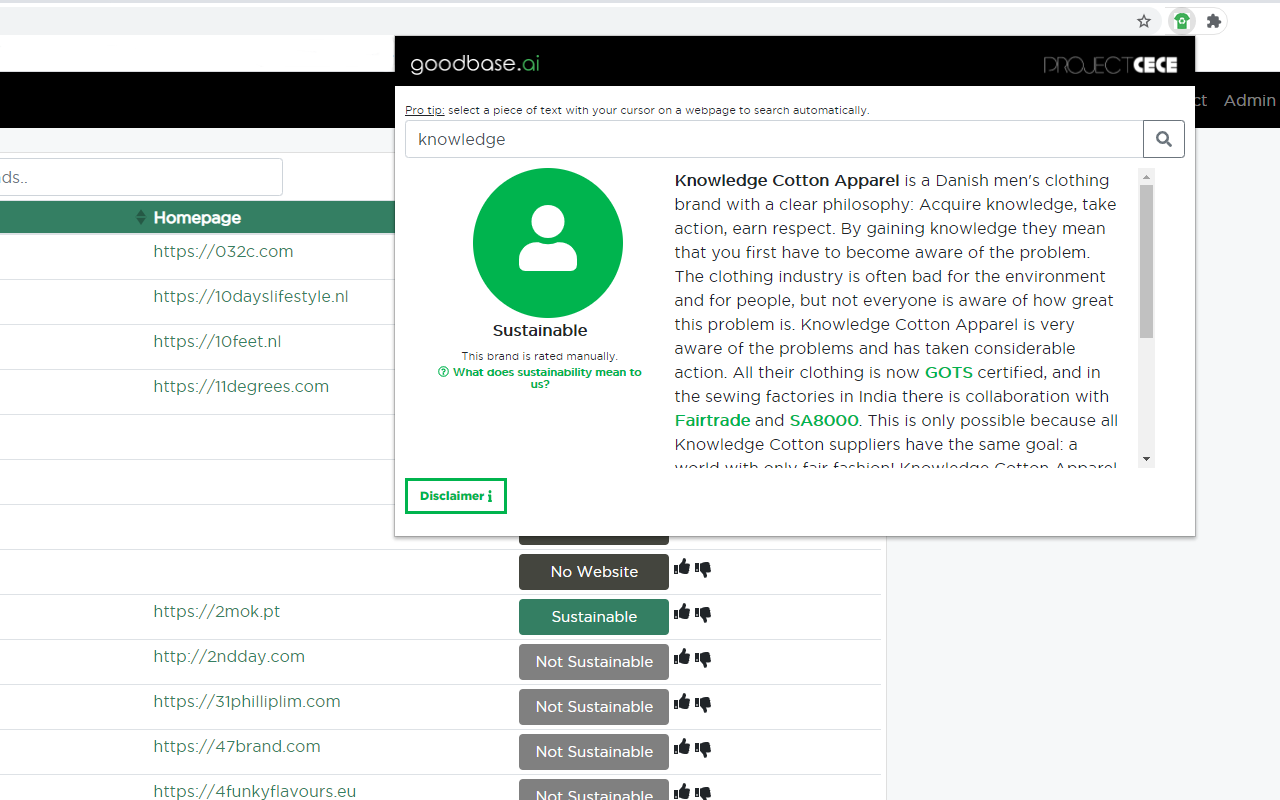
Task: Click the scrollbar down arrow in popup
Action: [x=1147, y=460]
